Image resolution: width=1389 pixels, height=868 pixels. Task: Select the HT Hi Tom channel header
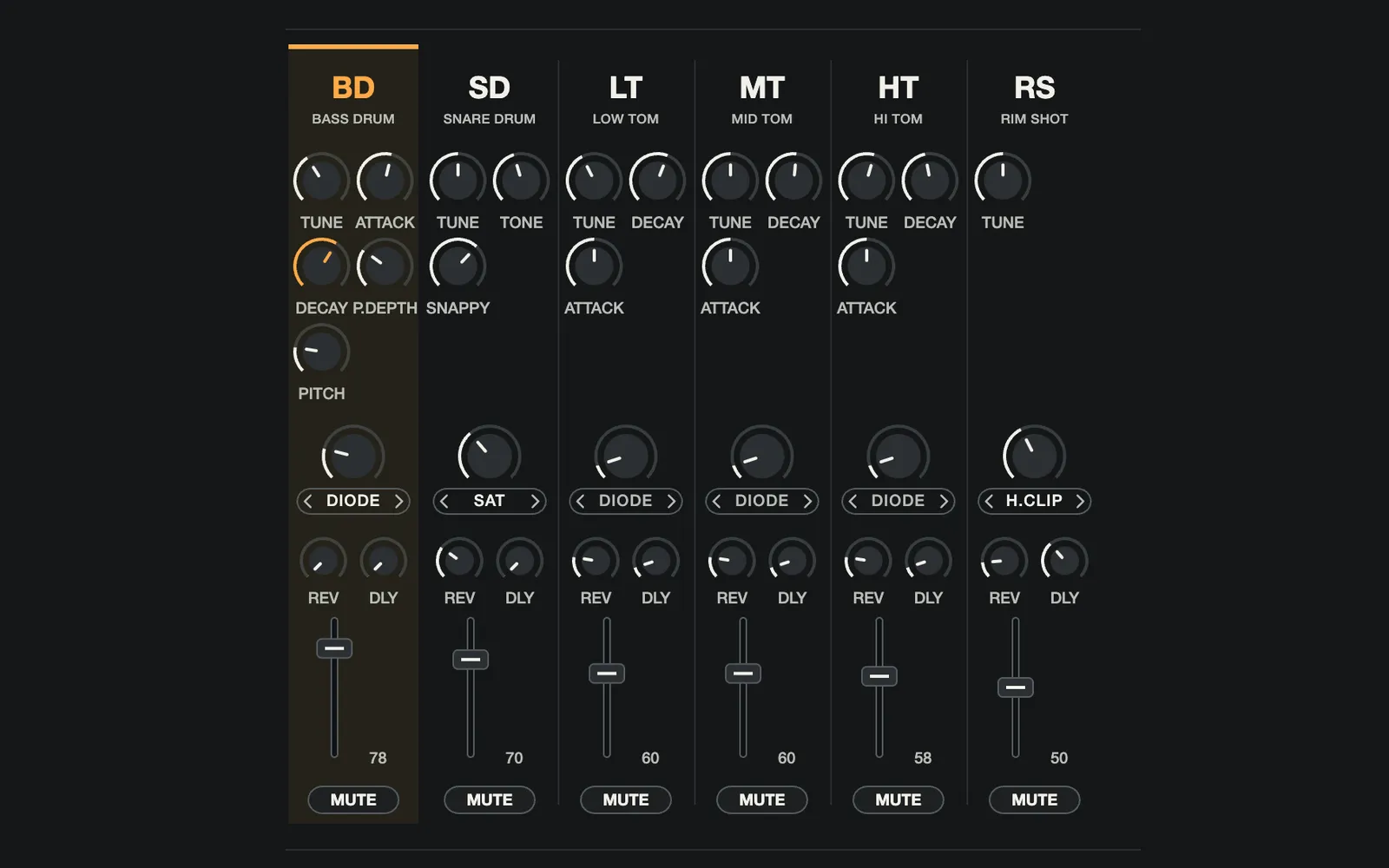899,100
